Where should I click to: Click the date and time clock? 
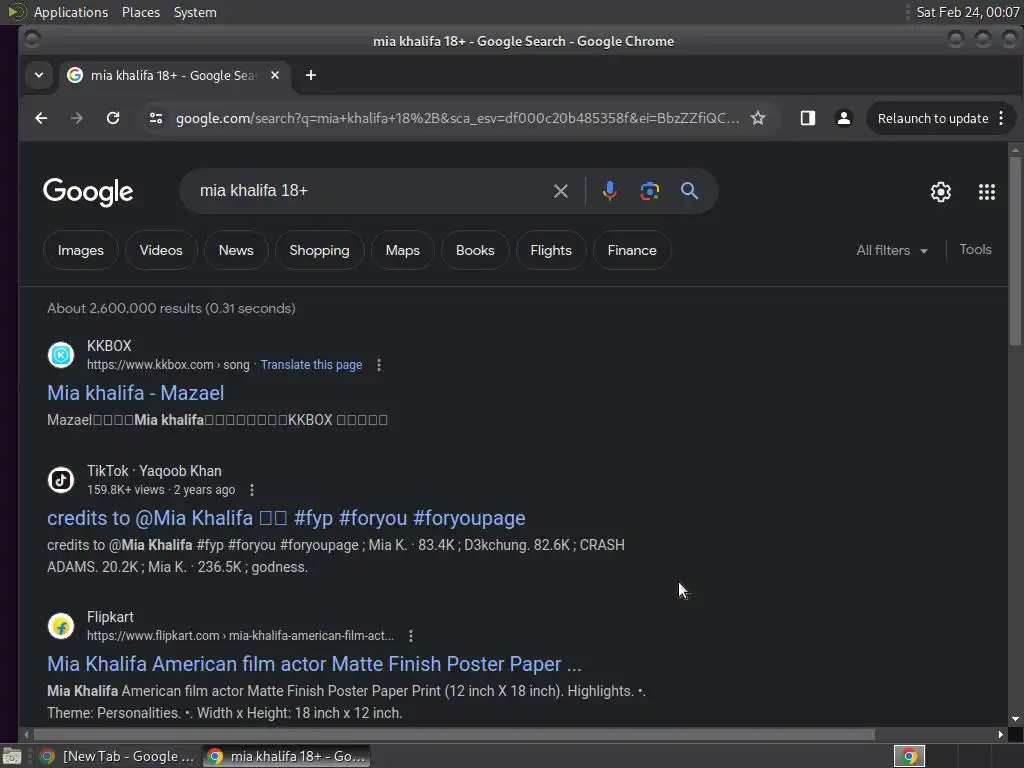pos(967,12)
